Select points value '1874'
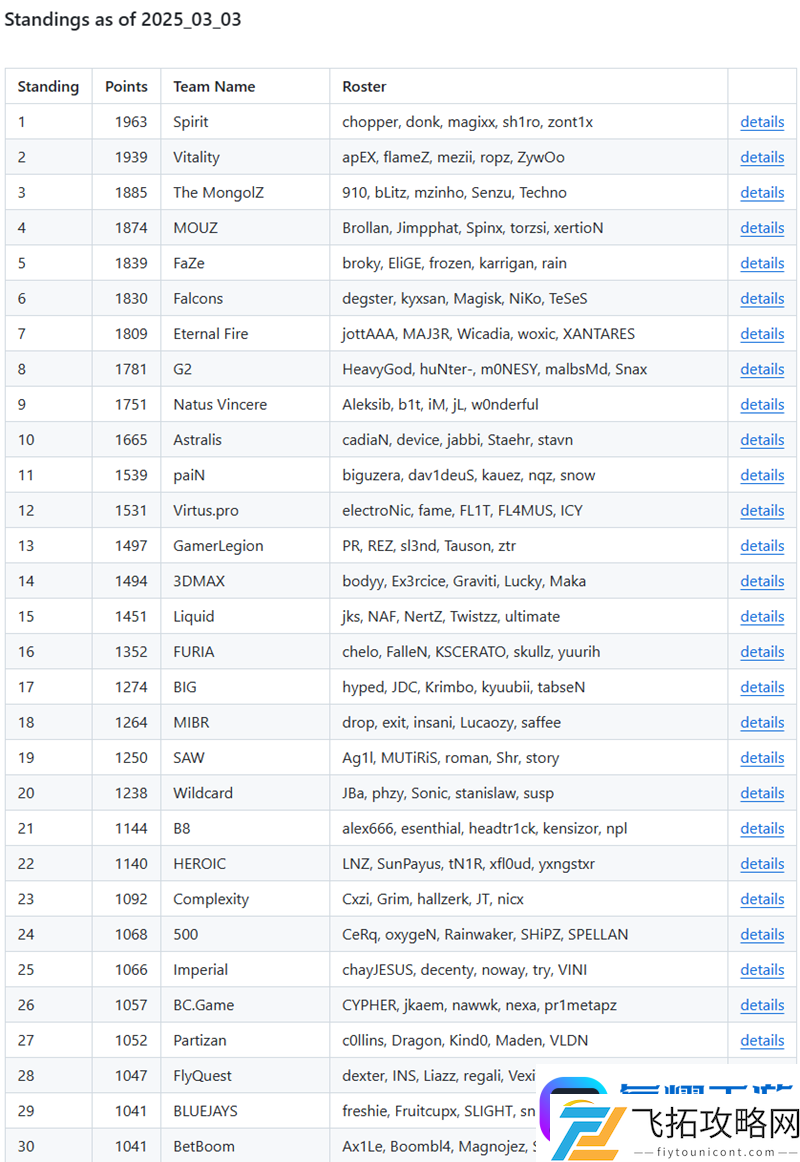The width and height of the screenshot is (800, 1162). tap(131, 228)
